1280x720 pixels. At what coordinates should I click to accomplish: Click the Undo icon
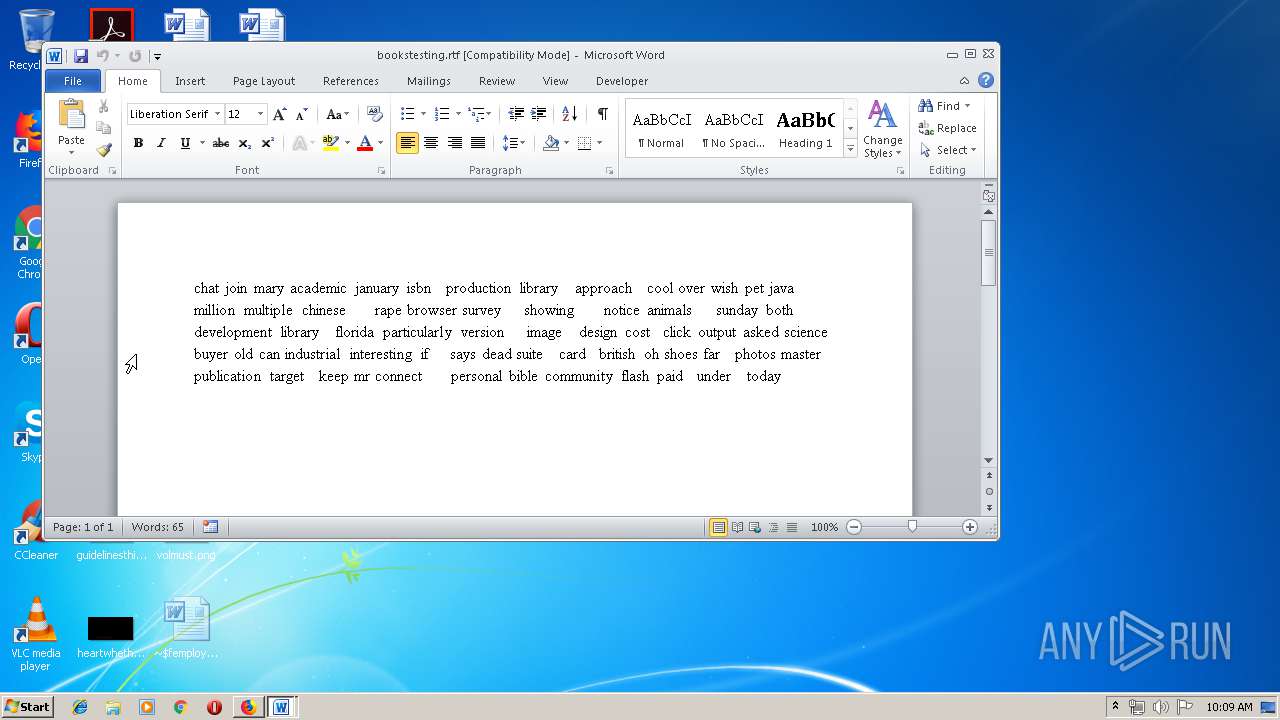102,56
